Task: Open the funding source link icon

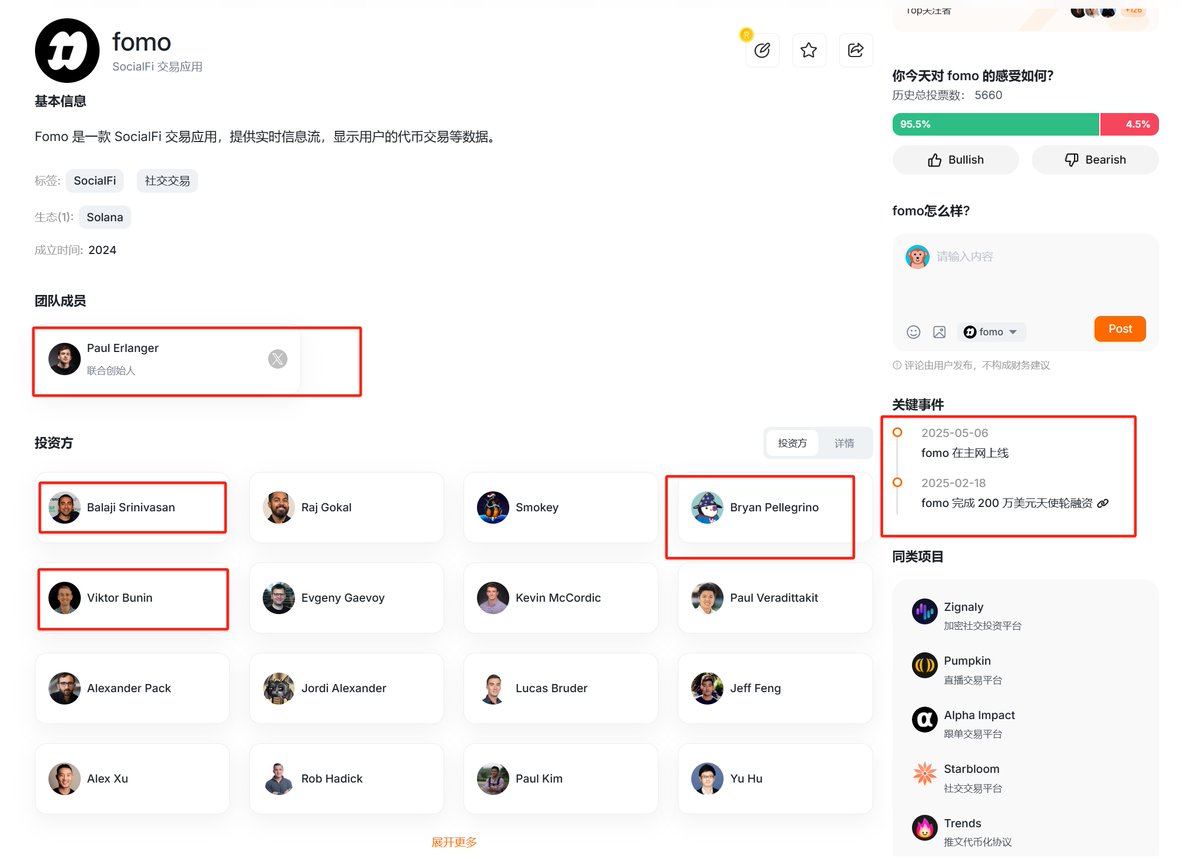Action: tap(1103, 503)
